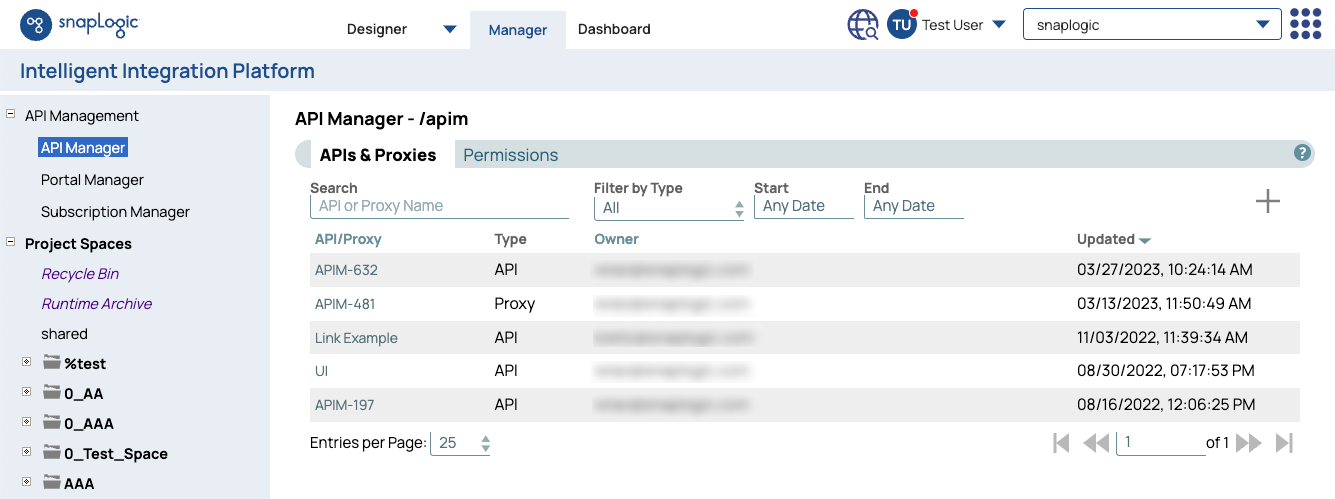Image resolution: width=1335 pixels, height=499 pixels.
Task: Click the Test User name label
Action: 952,25
